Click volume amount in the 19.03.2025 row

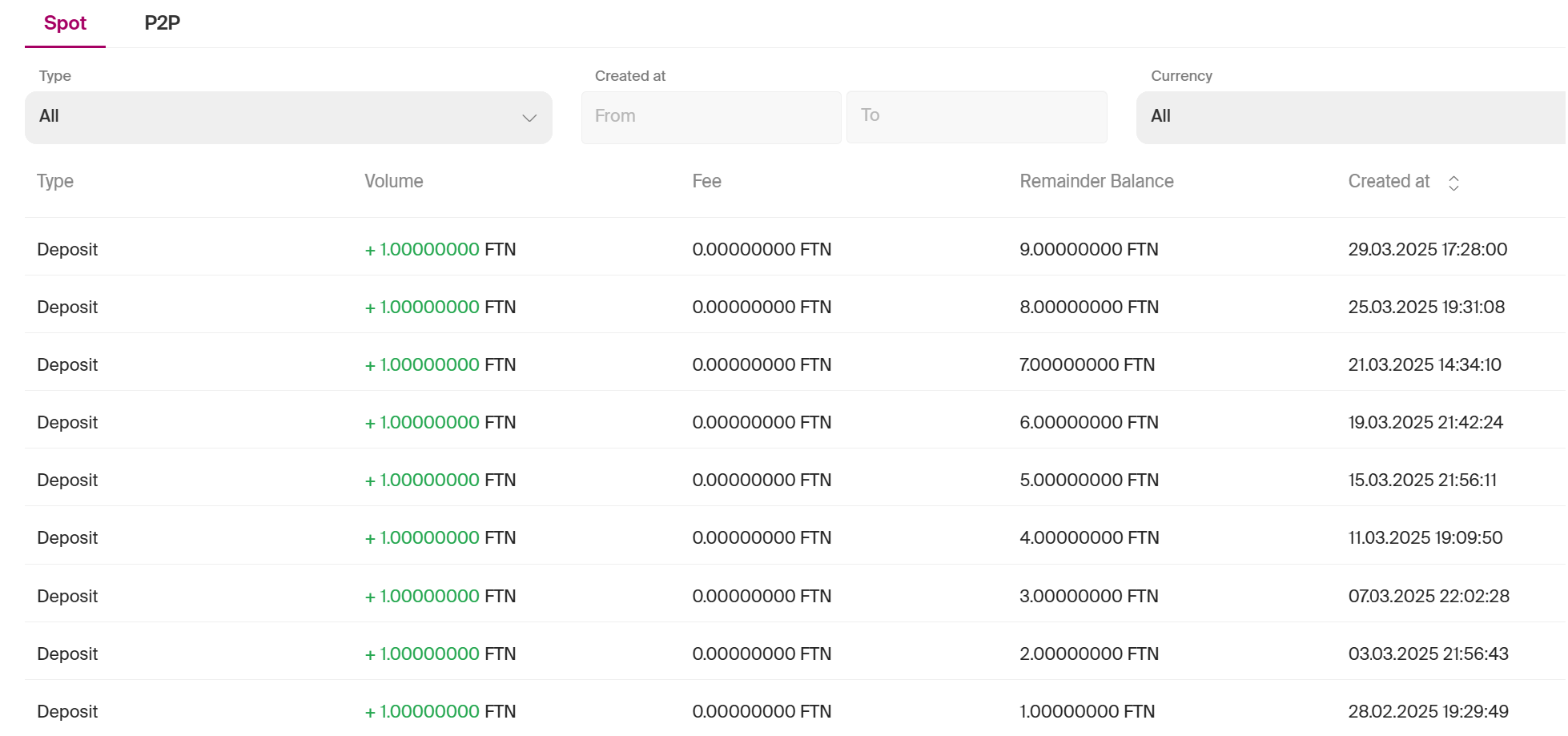click(440, 423)
